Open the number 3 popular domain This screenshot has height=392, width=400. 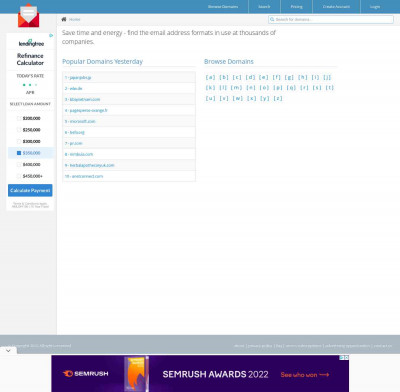[x=82, y=99]
